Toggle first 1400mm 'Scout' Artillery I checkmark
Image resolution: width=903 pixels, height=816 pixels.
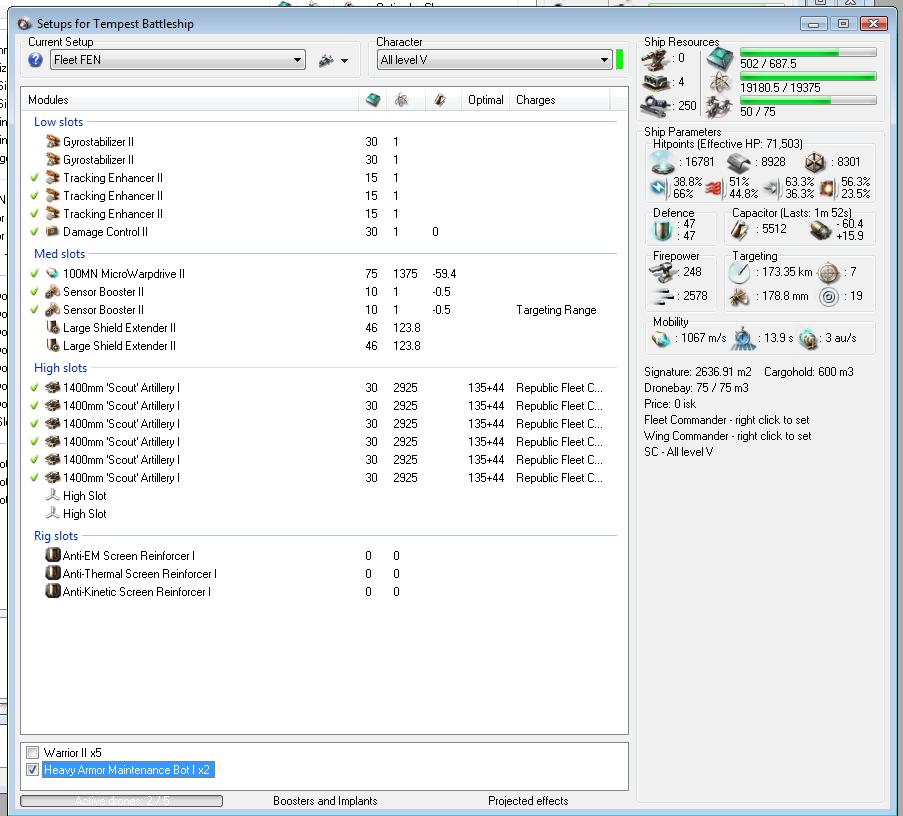point(35,388)
